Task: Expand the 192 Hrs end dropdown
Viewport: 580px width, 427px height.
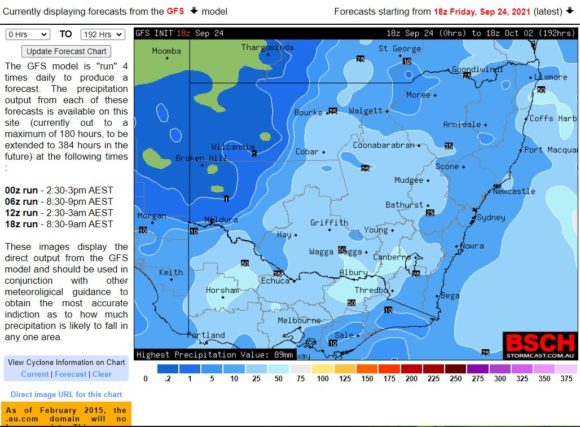Action: coord(102,34)
